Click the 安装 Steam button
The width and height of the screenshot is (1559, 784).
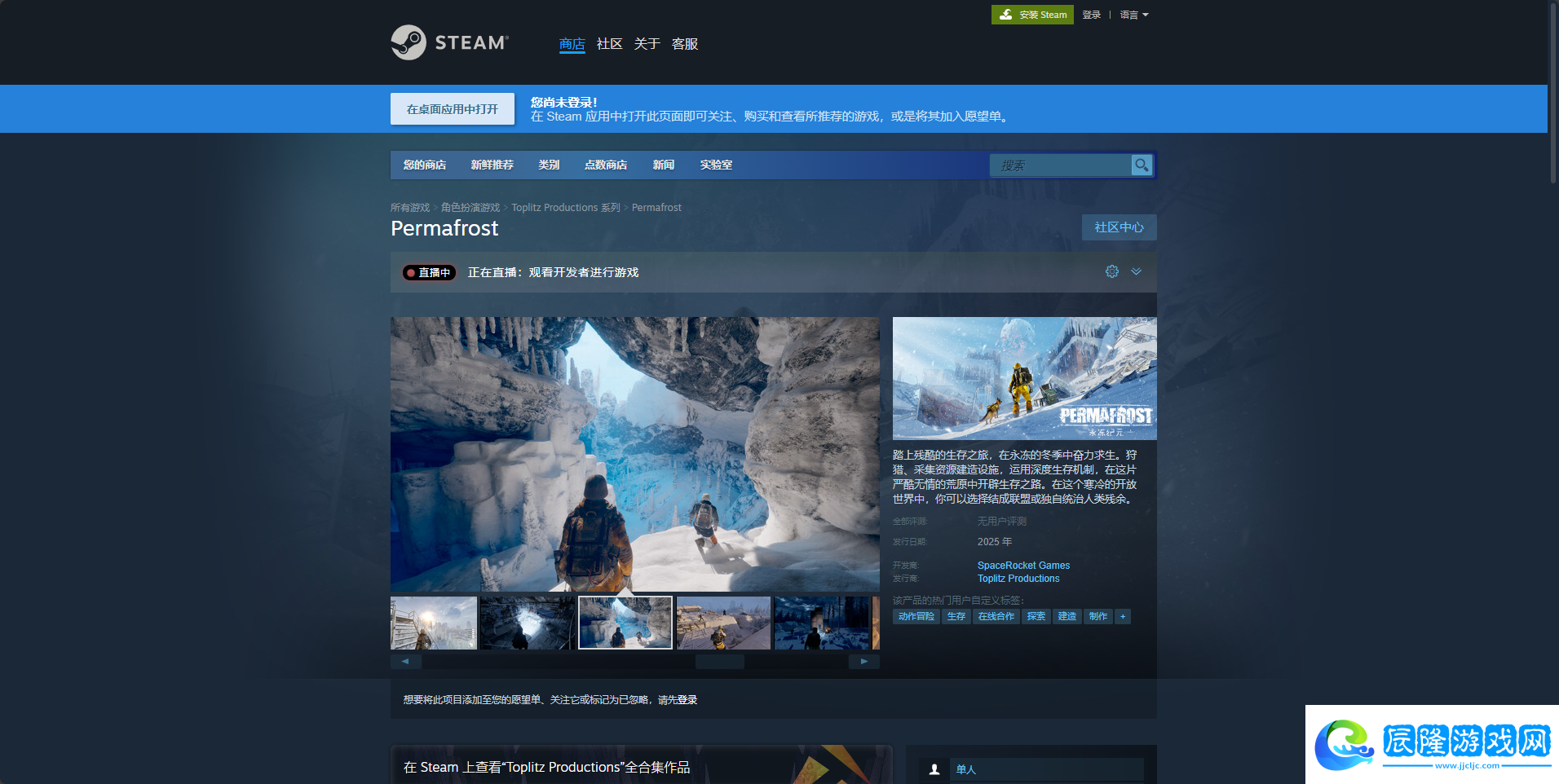point(1032,15)
